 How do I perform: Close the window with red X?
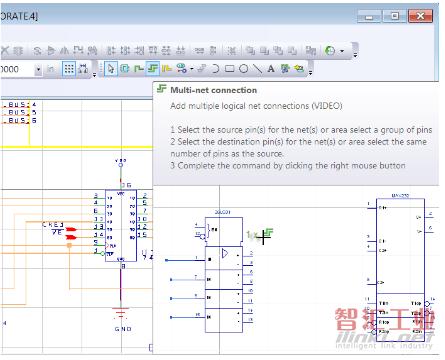coord(421,16)
